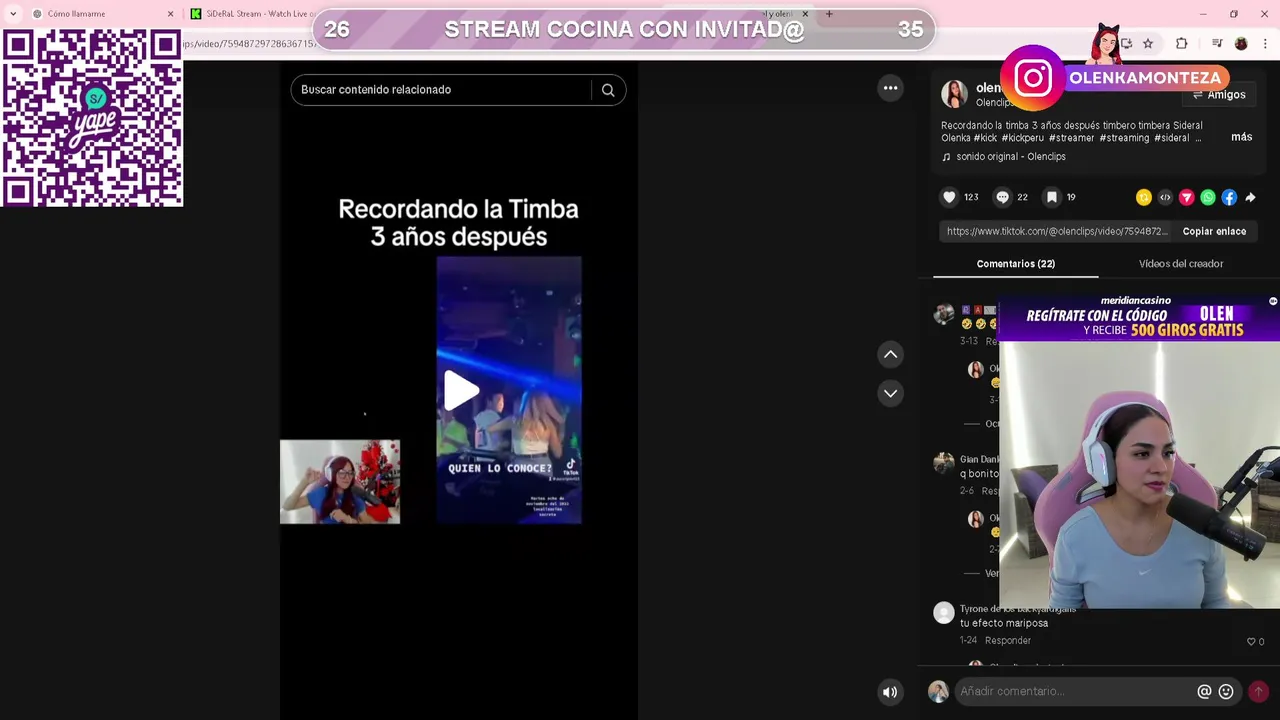
Task: Click Responder under Tyrone's comment
Action: click(1007, 641)
